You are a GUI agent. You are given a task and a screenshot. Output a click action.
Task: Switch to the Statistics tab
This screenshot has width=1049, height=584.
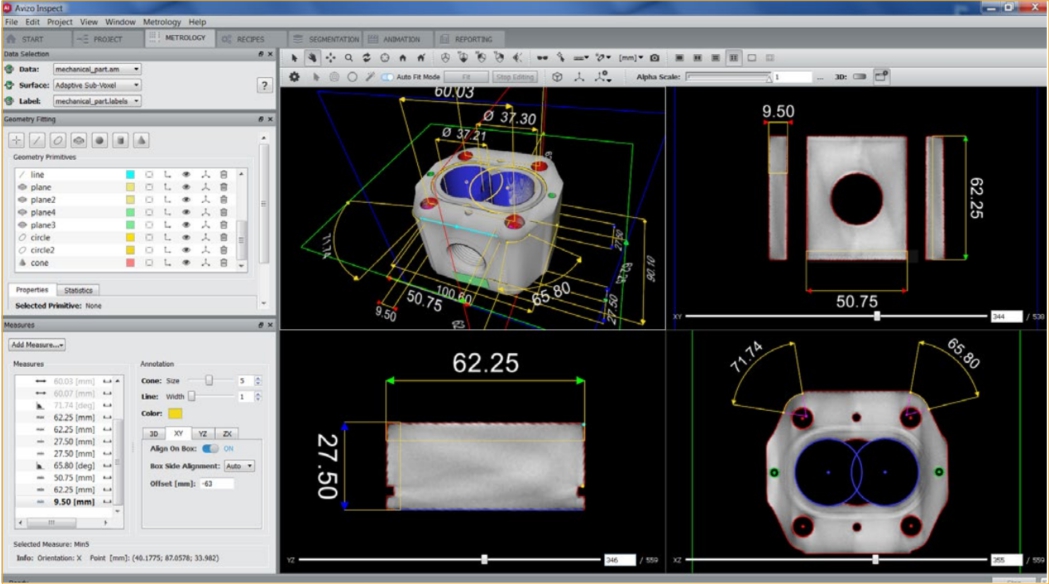click(x=78, y=290)
